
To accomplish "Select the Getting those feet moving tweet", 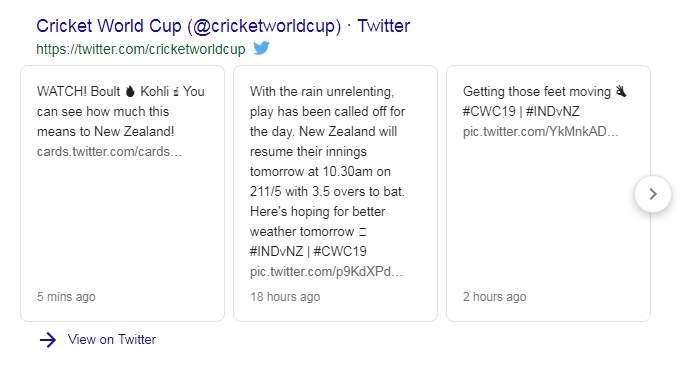I will 548,194.
